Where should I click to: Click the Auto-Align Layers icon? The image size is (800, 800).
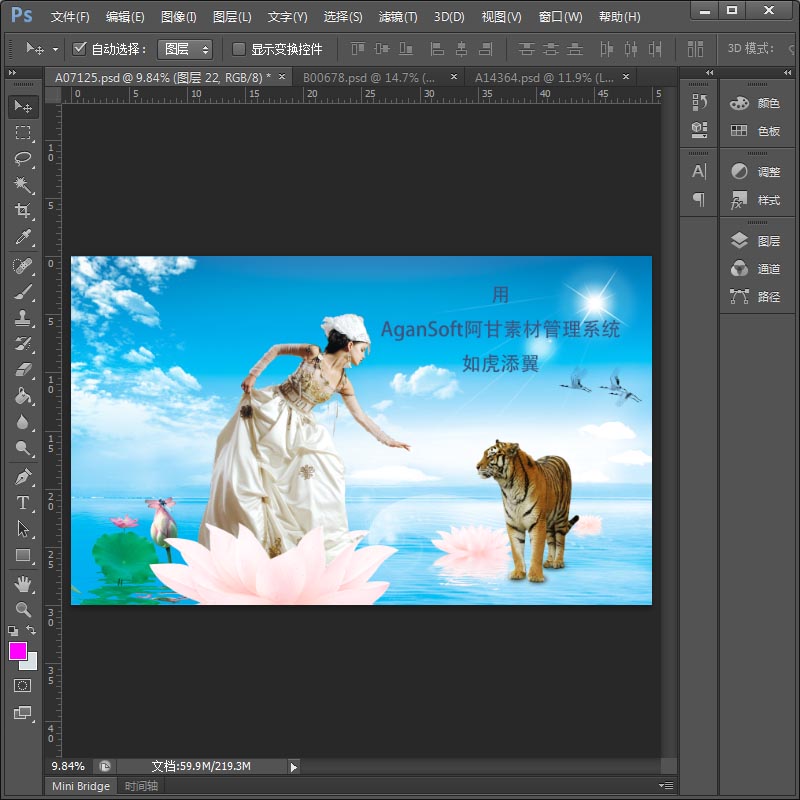point(695,49)
